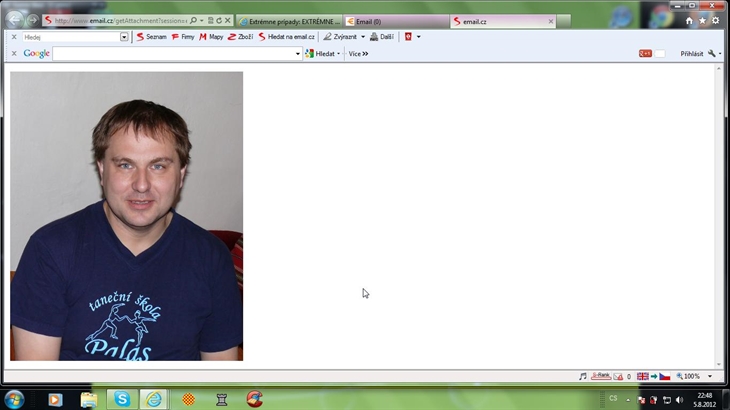The image size is (730, 410).
Task: Click the tray volume speaker icon
Action: click(x=679, y=400)
